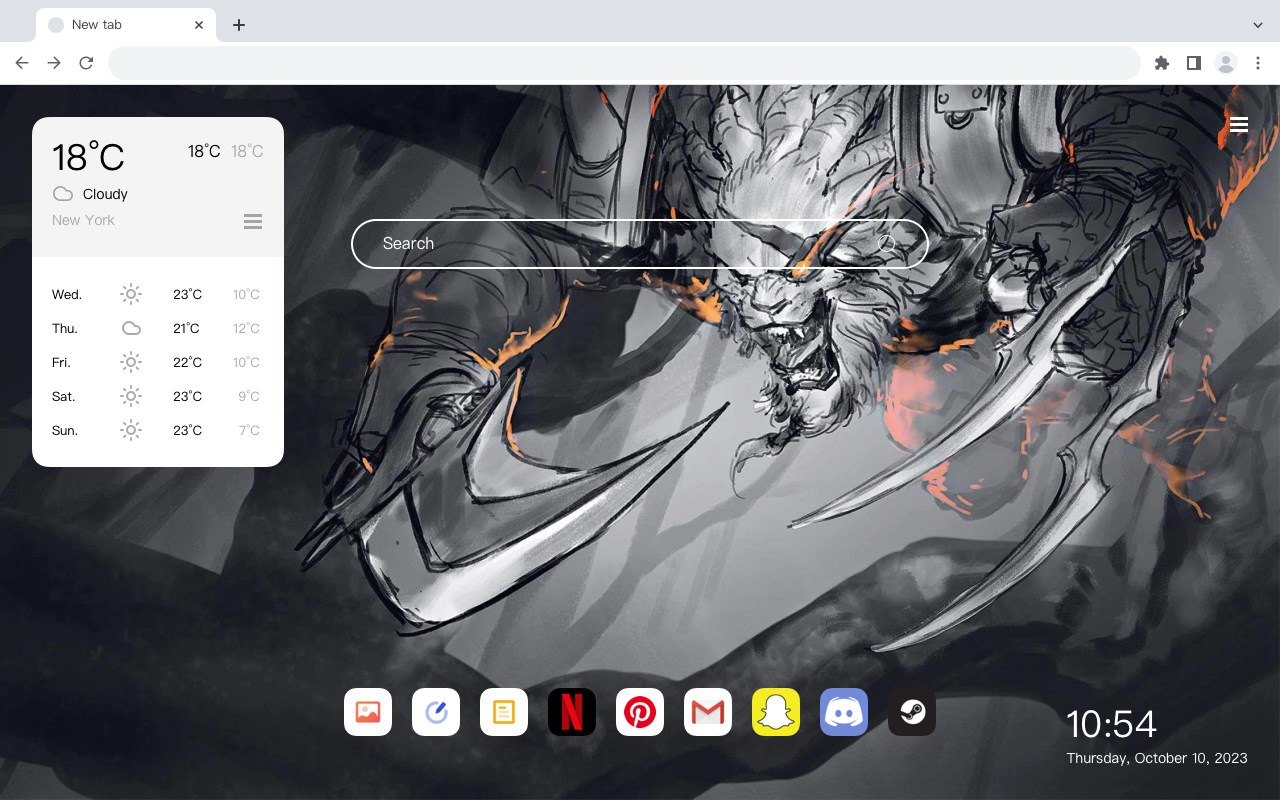Open the Chrome profile avatar

(x=1226, y=63)
